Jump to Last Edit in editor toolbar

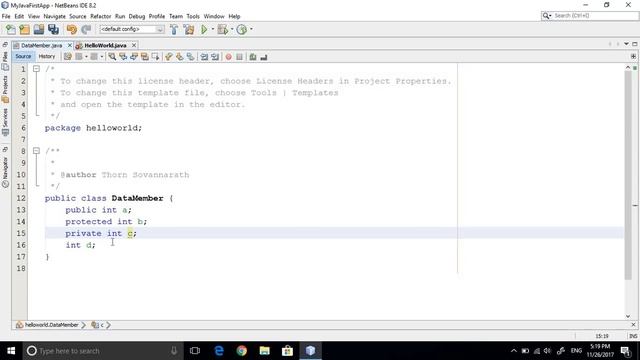[68, 57]
